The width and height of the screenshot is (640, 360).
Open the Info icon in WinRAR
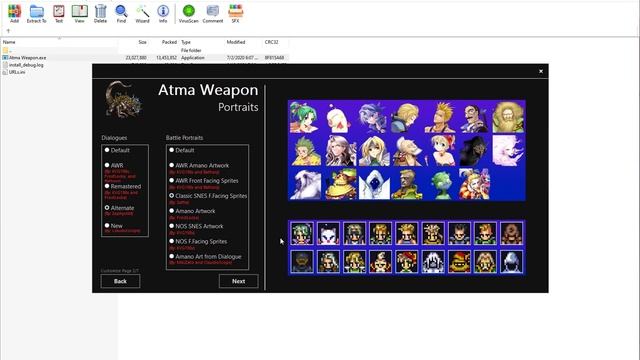pyautogui.click(x=163, y=11)
